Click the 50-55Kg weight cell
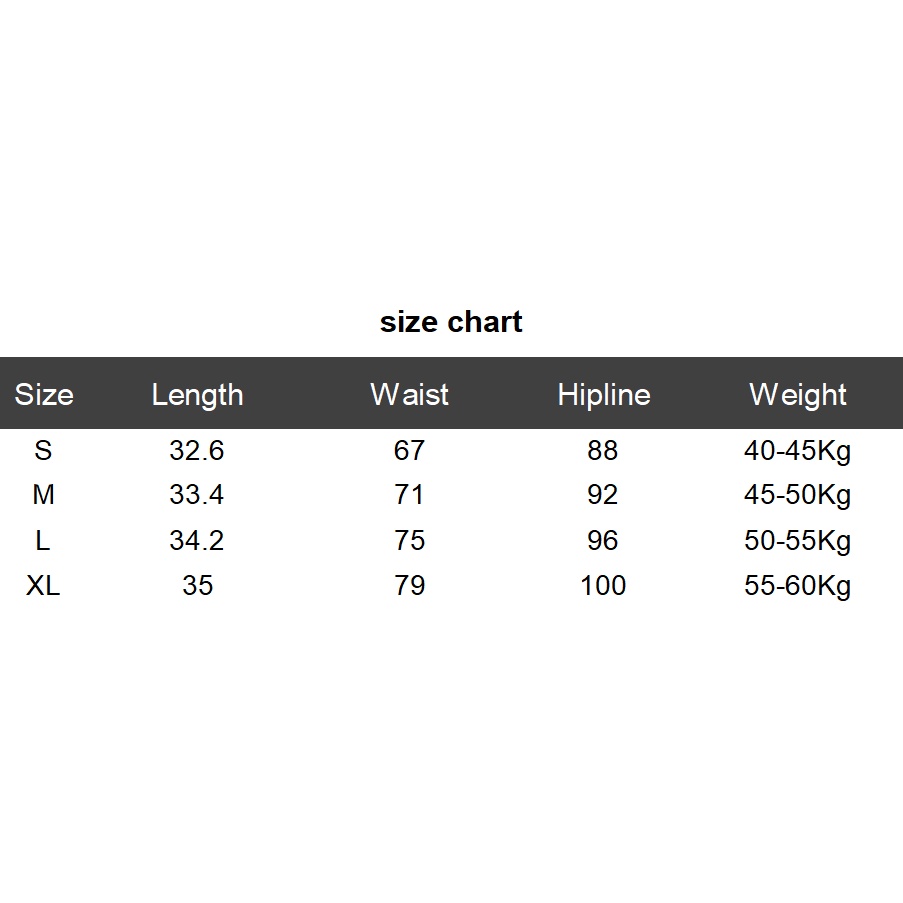This screenshot has width=903, height=903. click(797, 541)
